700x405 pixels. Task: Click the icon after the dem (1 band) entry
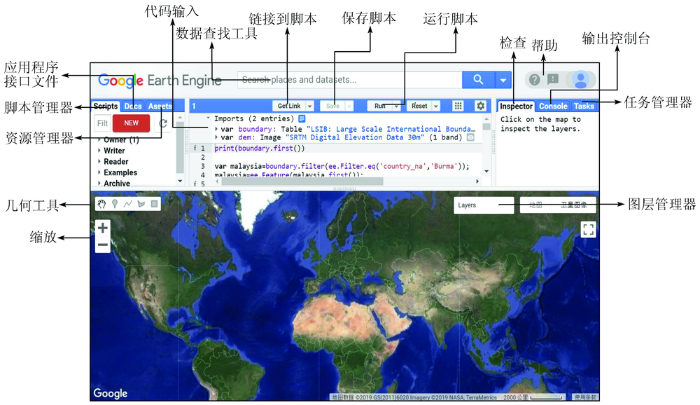(471, 138)
